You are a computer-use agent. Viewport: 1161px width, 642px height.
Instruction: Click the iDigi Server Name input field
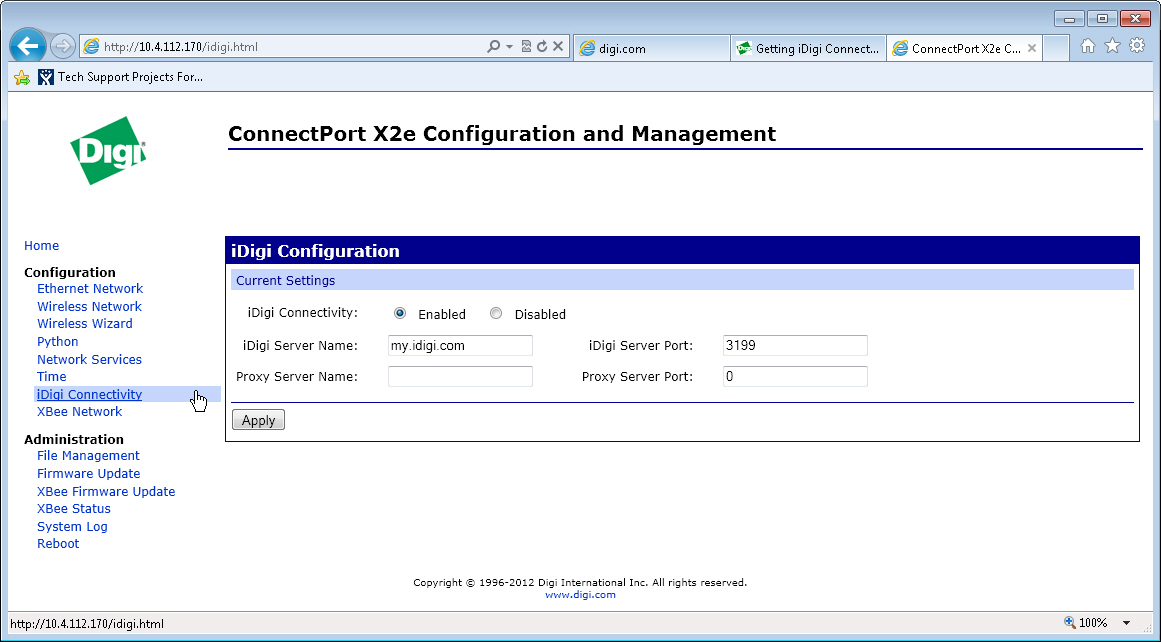tap(460, 346)
